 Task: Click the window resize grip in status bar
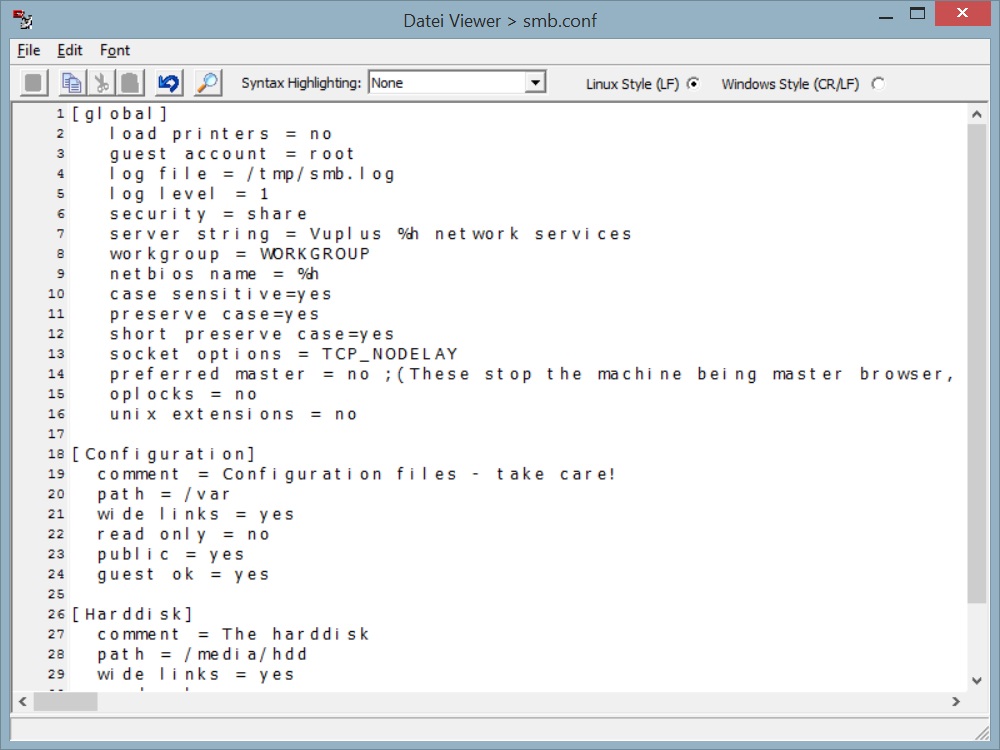(981, 732)
